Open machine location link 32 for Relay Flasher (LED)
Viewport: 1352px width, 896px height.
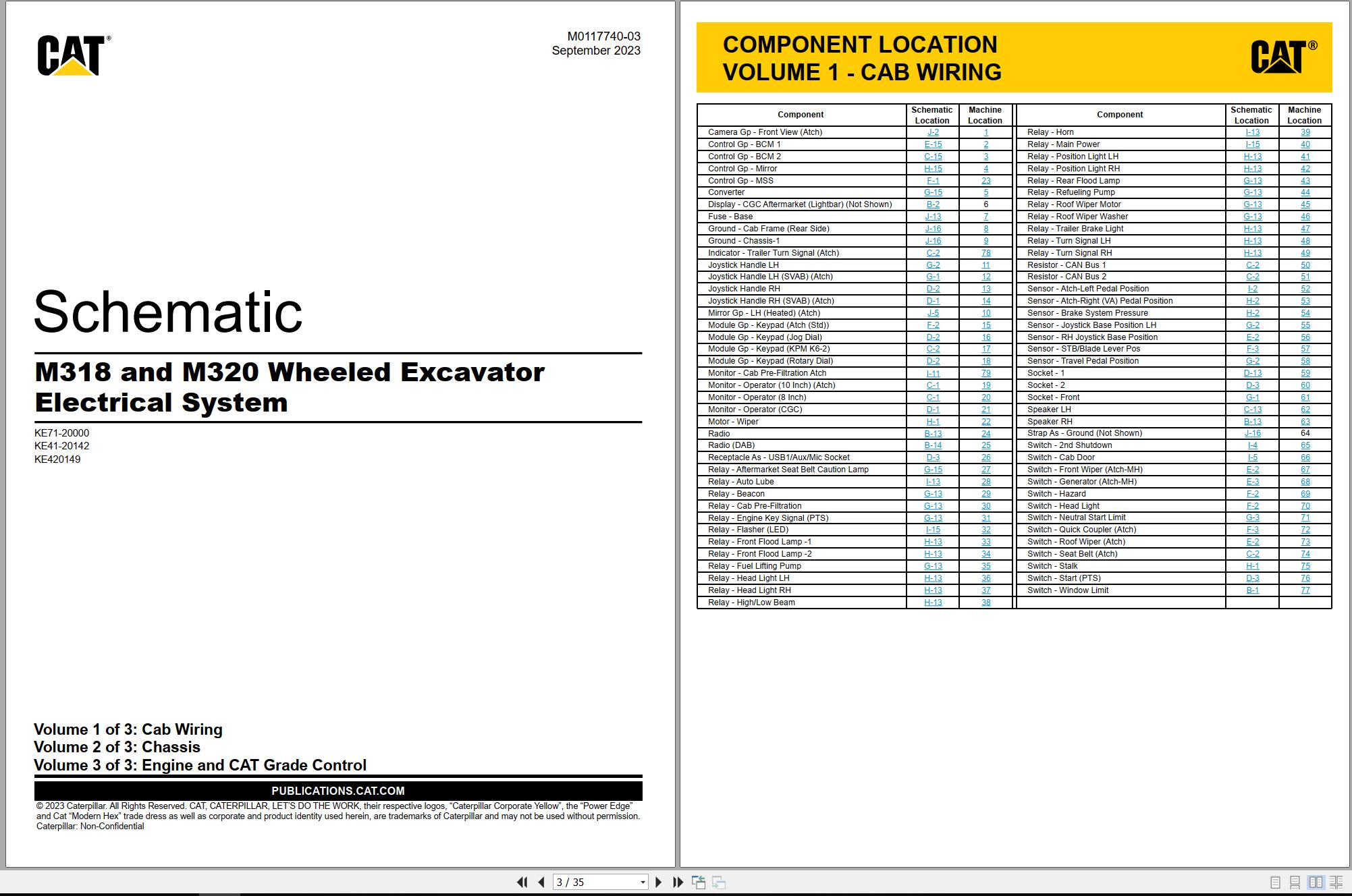(x=986, y=530)
